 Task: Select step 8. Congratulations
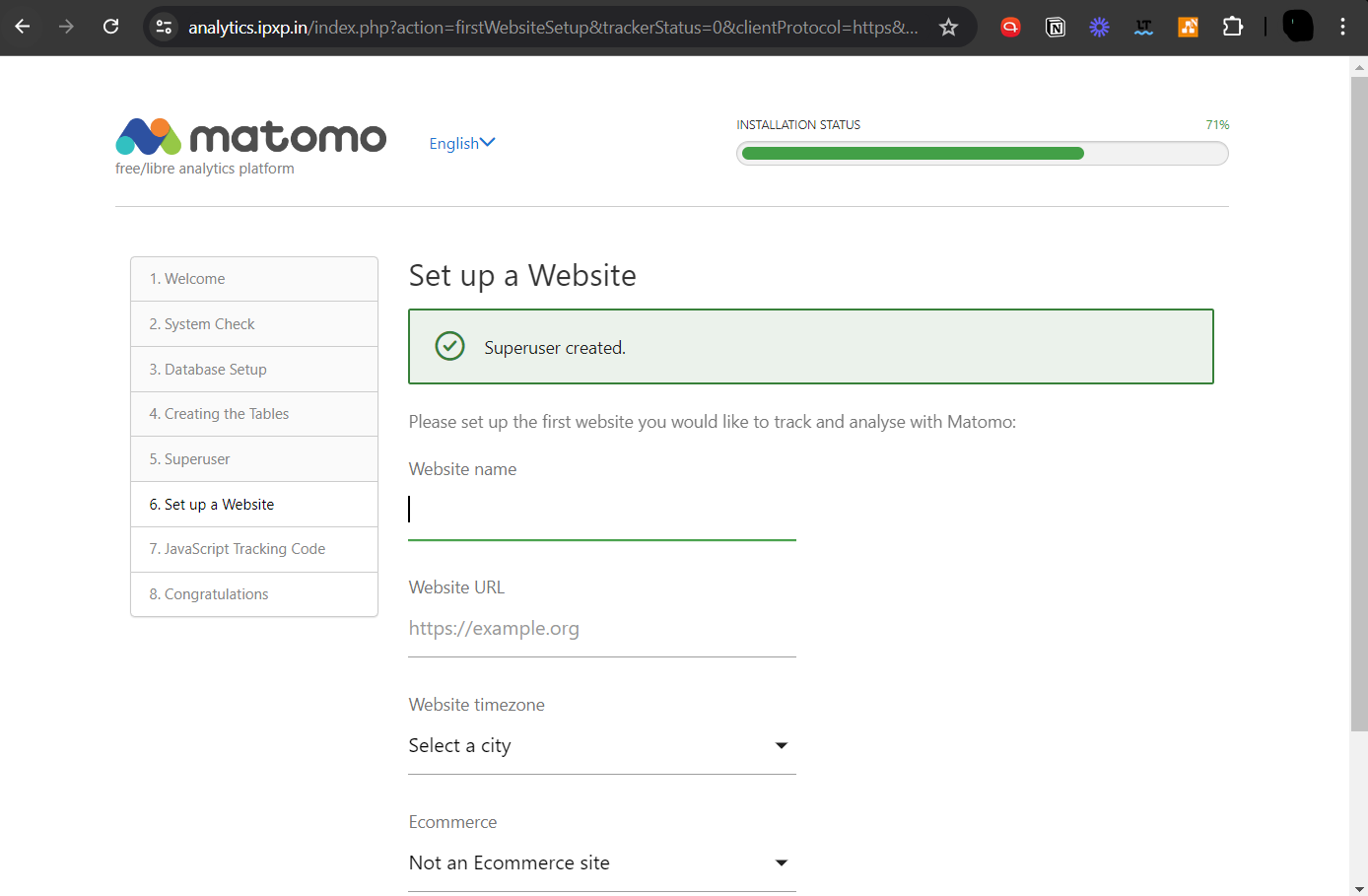254,594
